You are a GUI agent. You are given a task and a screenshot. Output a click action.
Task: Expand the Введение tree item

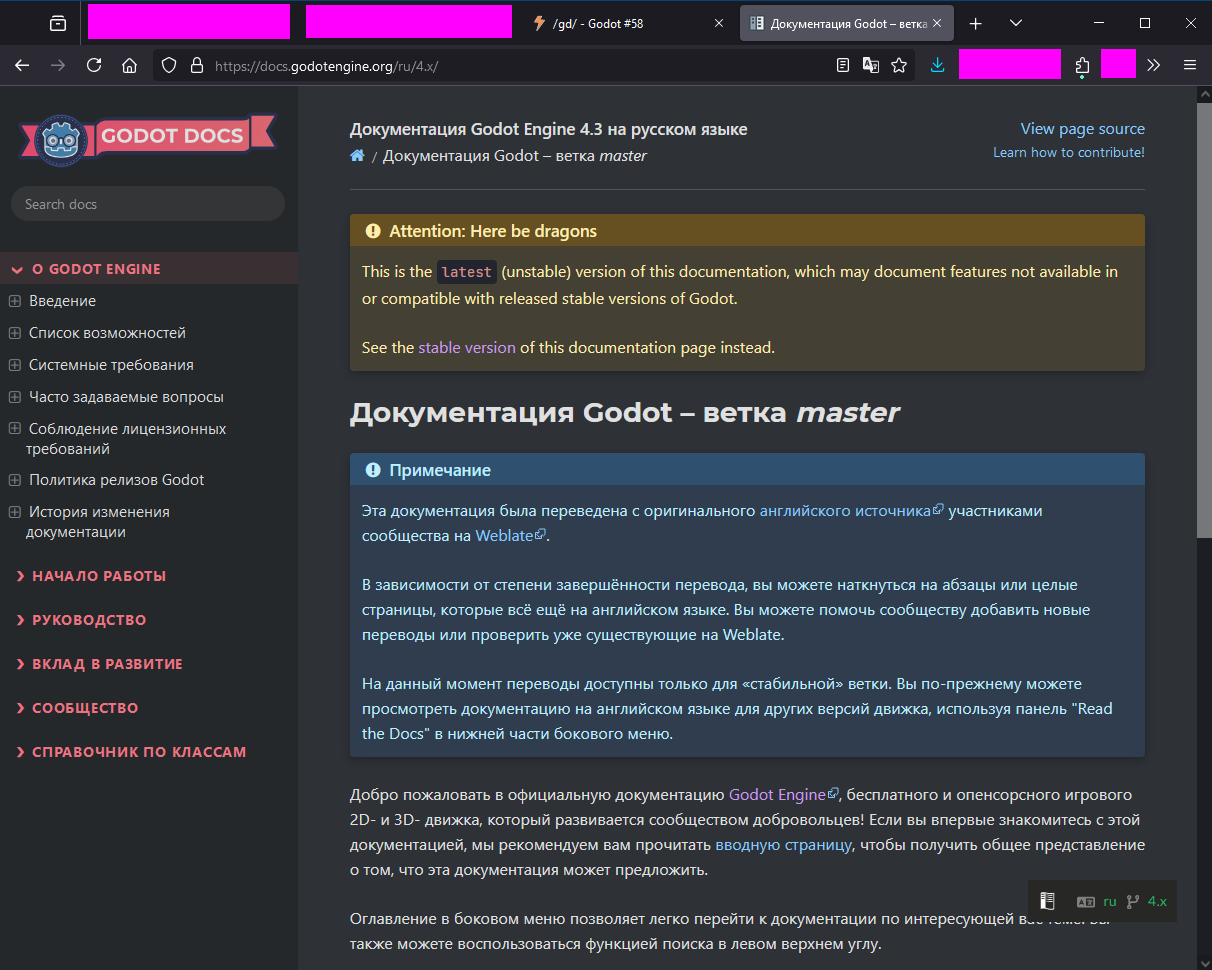15,301
